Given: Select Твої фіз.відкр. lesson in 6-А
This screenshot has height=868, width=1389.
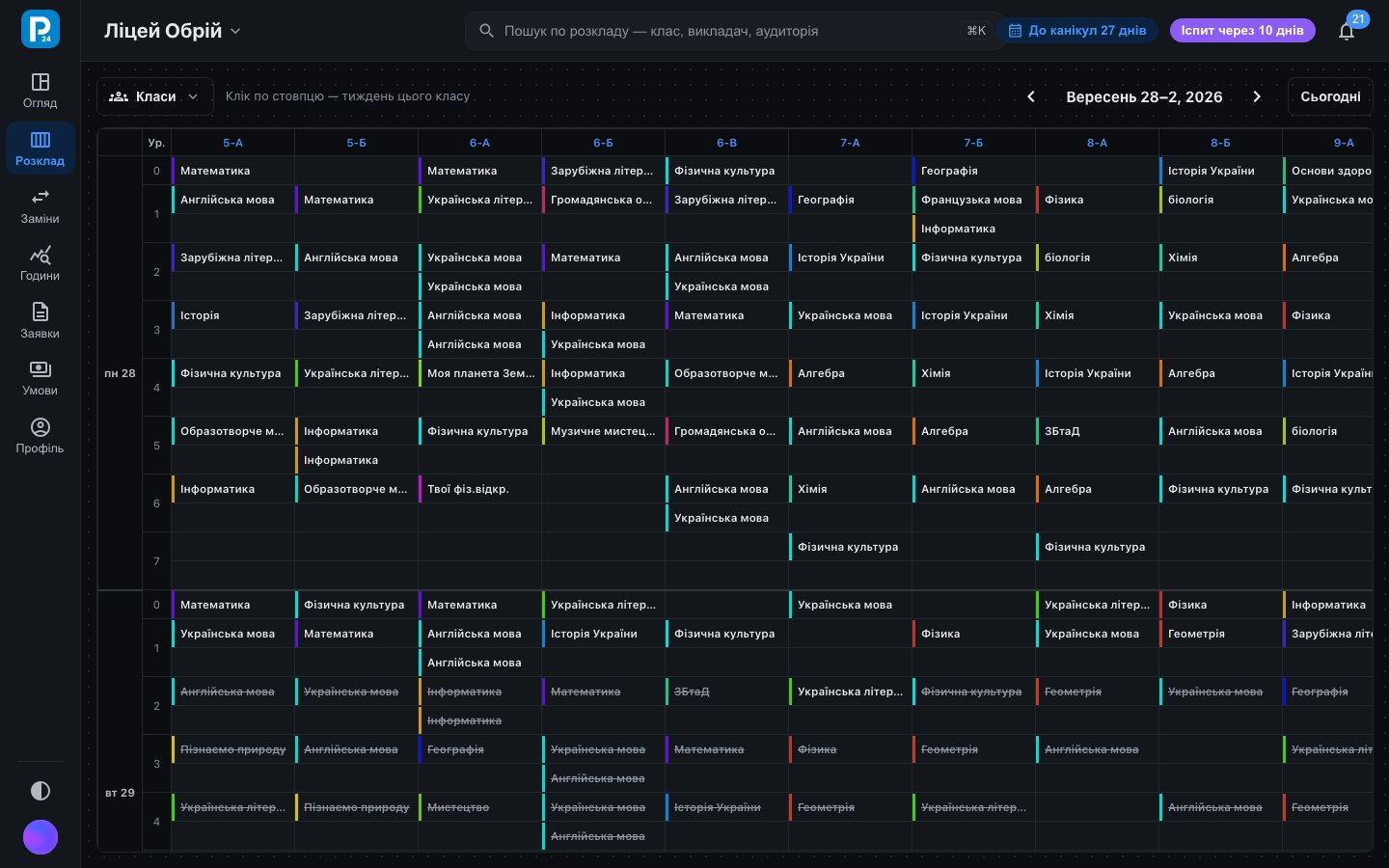Looking at the screenshot, I should pyautogui.click(x=479, y=489).
